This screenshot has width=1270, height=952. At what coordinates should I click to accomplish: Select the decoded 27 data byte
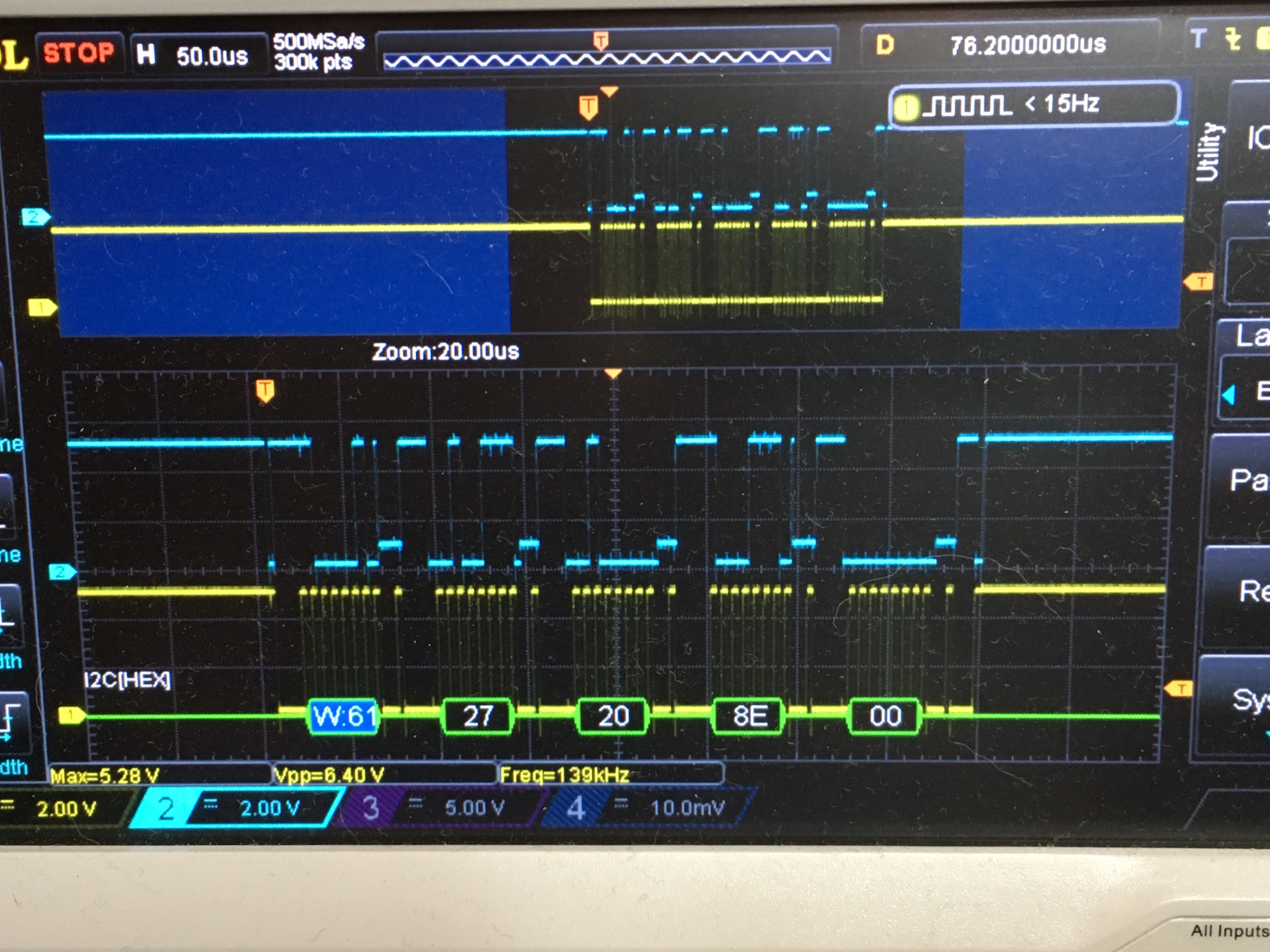[478, 717]
